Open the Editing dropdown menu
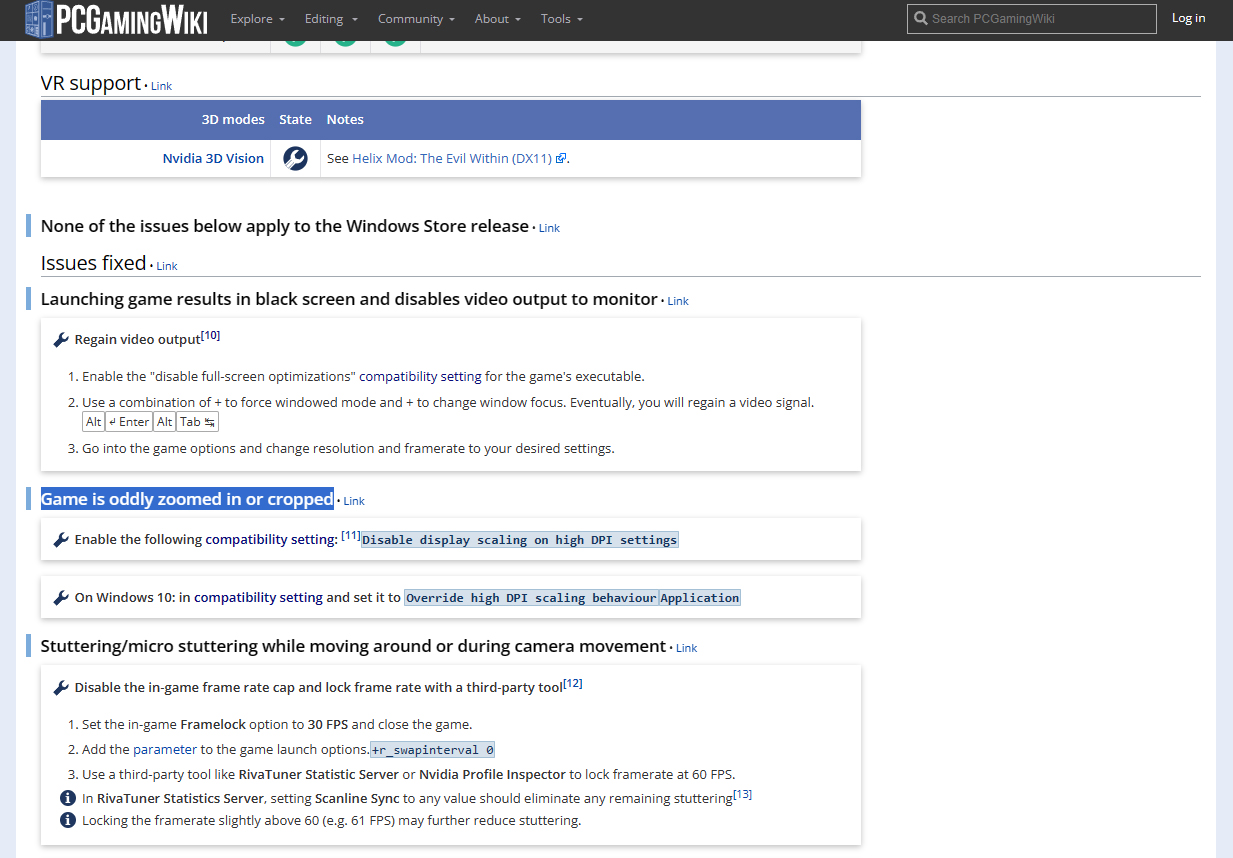Image resolution: width=1233 pixels, height=858 pixels. (x=331, y=19)
